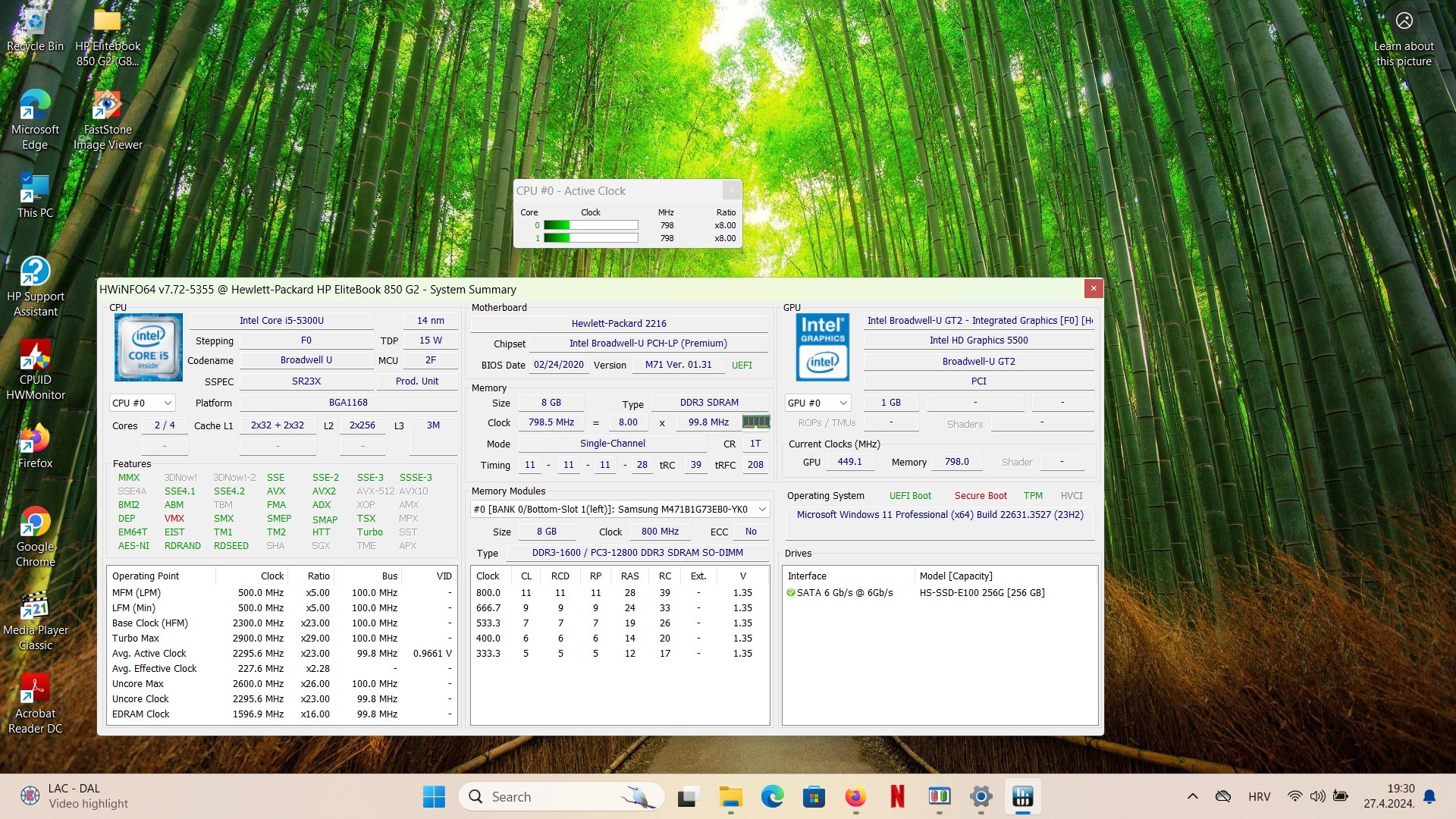Click the Hewlett-Packard 2216 motherboard field

coord(619,323)
